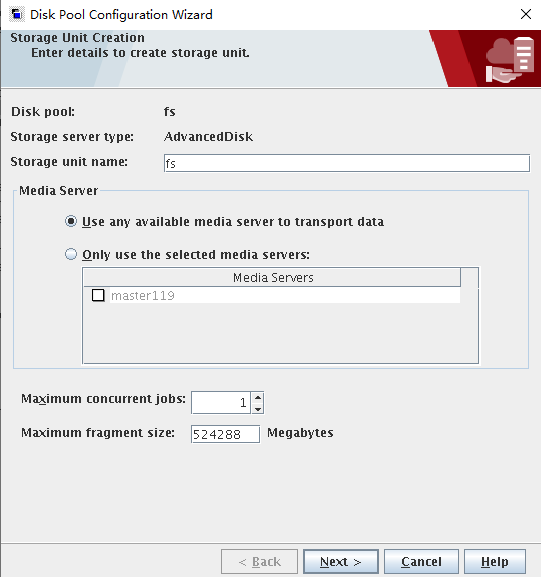Image resolution: width=541 pixels, height=577 pixels.
Task: Cancel the storage unit creation
Action: click(x=421, y=562)
